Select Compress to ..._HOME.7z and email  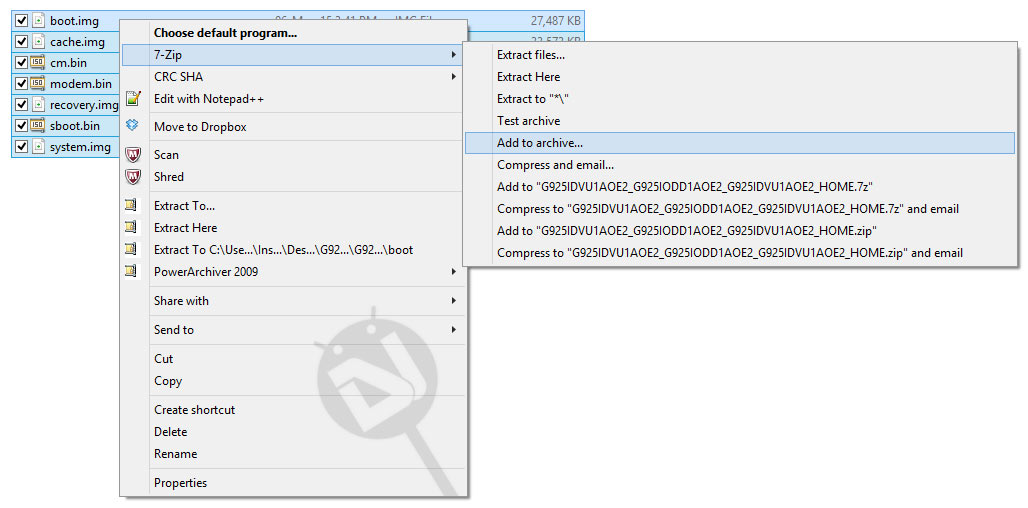coord(728,209)
